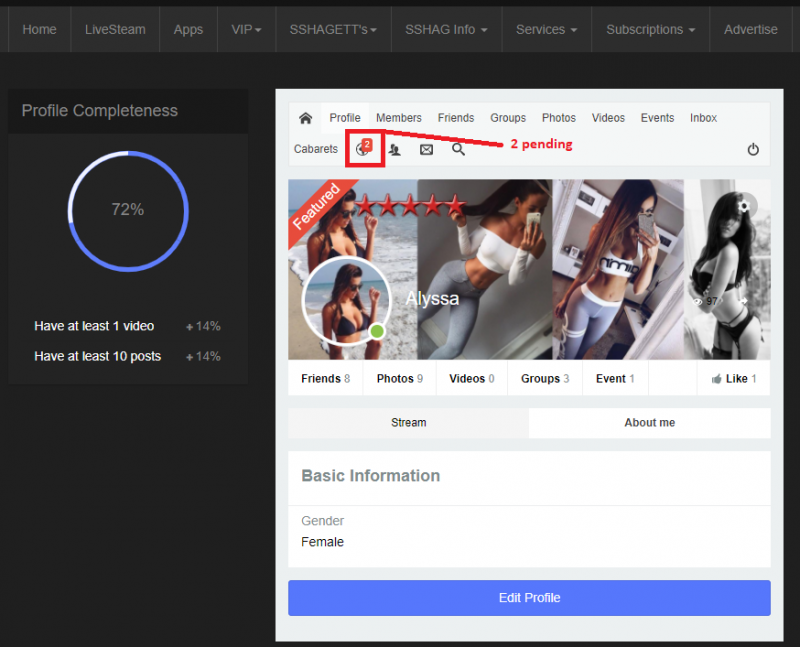
Task: Expand the VIP dropdown menu
Action: tap(246, 30)
